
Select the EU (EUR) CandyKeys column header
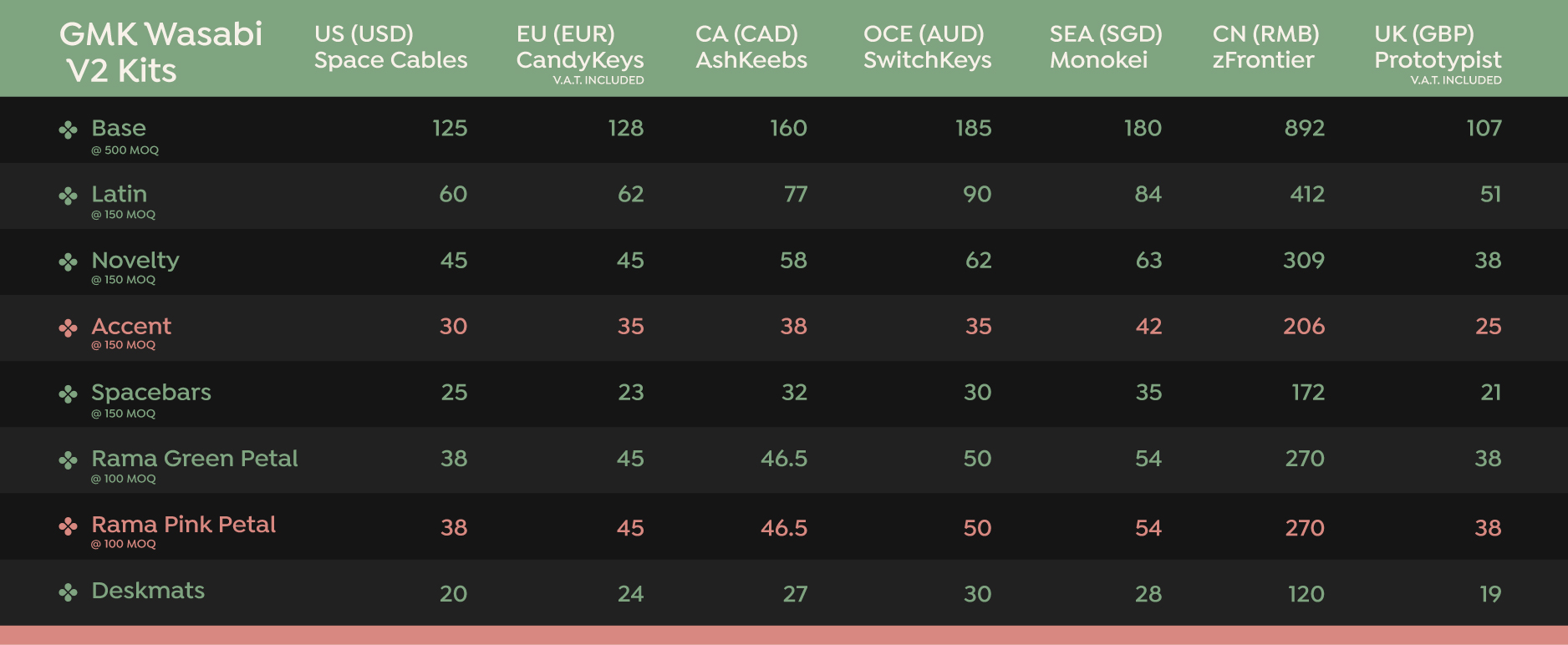[x=580, y=47]
